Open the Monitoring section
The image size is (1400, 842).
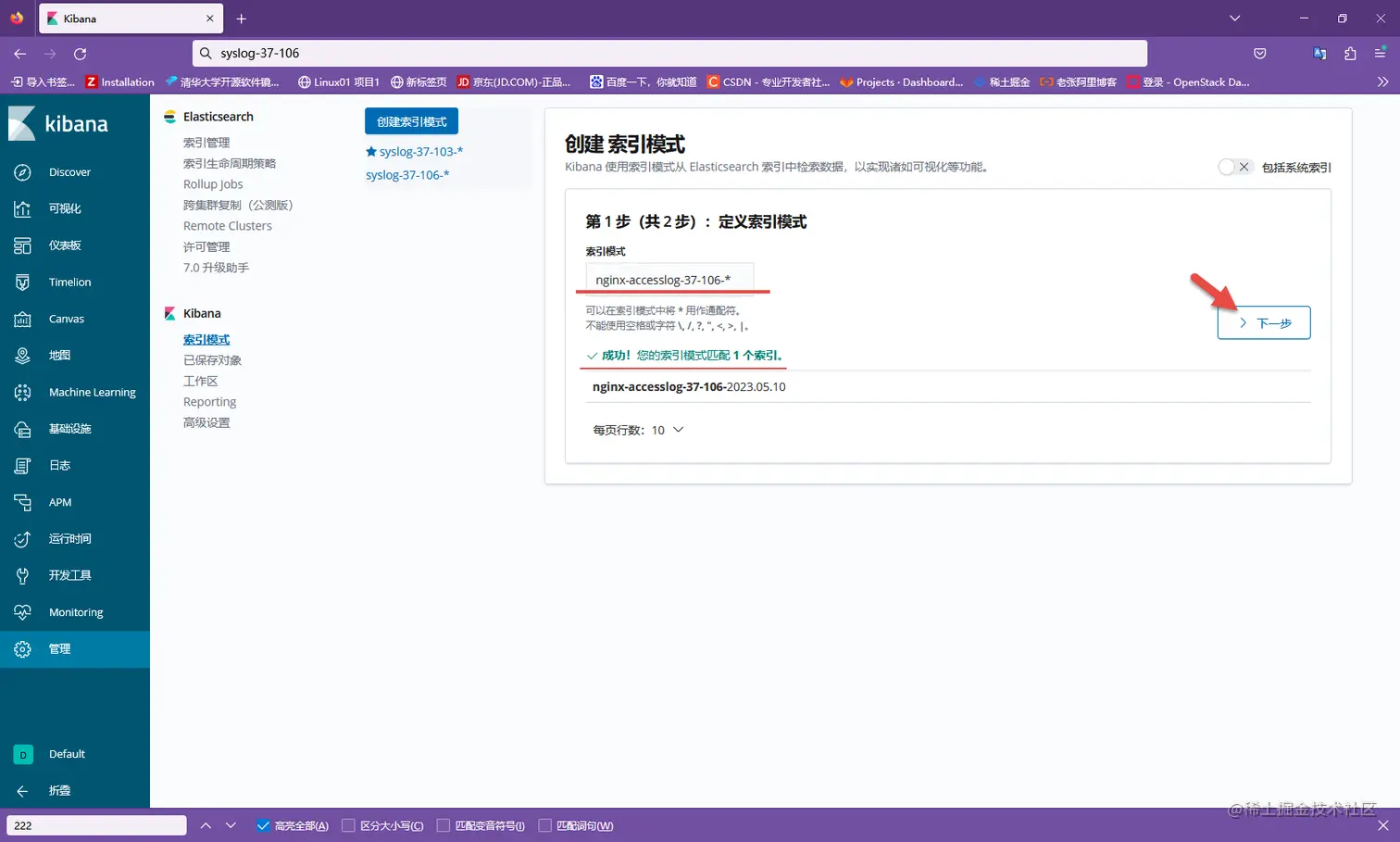point(75,611)
